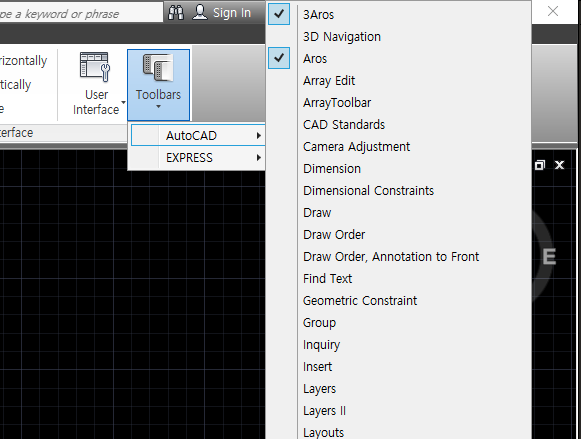Restore the drawing viewport window
581x439 pixels.
pos(540,165)
